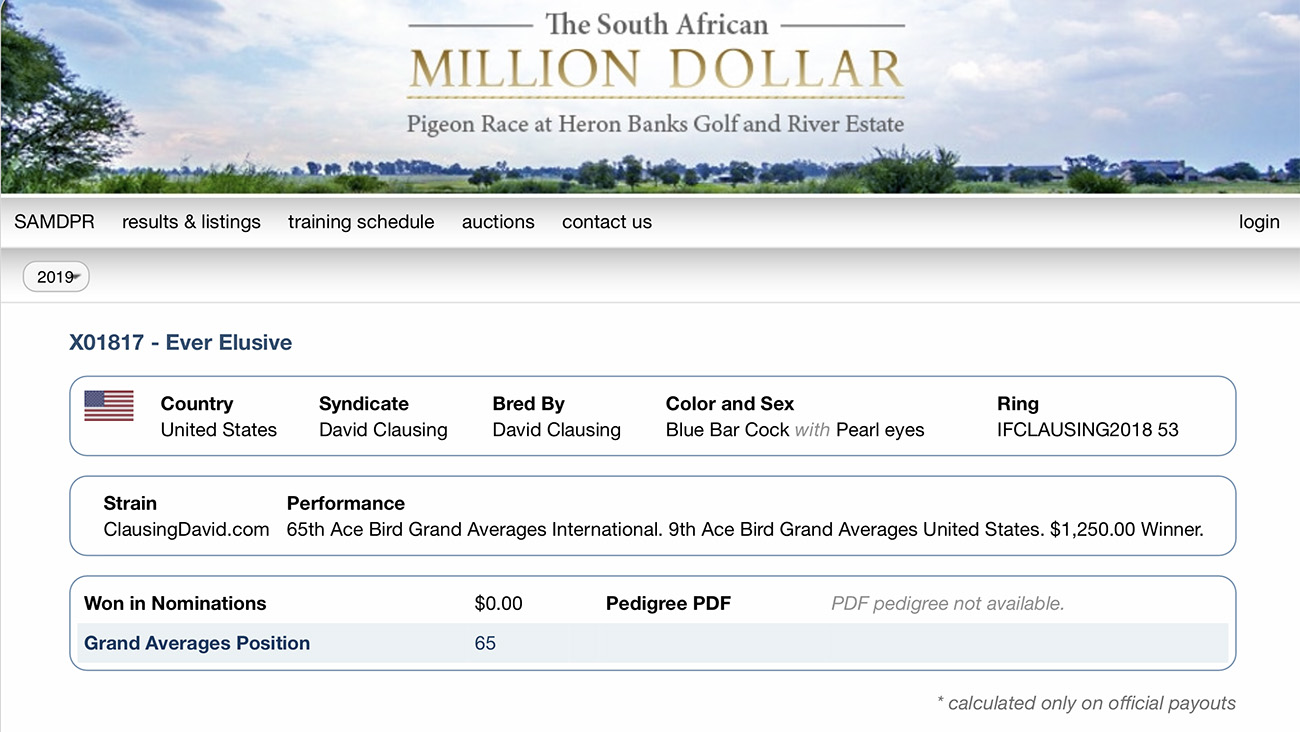Click David Clausing under Bred By

556,430
